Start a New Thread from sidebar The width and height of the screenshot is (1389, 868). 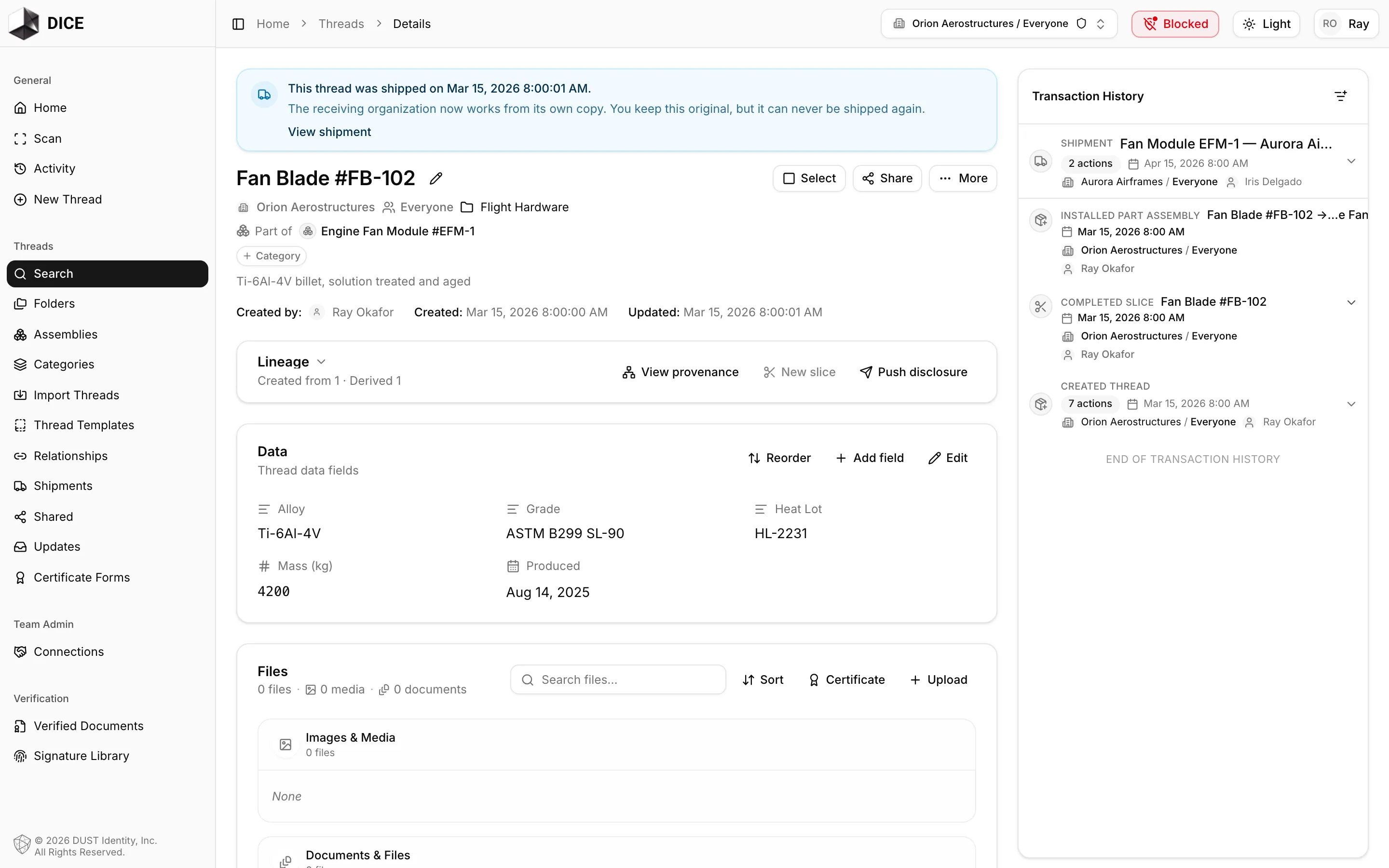coord(108,199)
